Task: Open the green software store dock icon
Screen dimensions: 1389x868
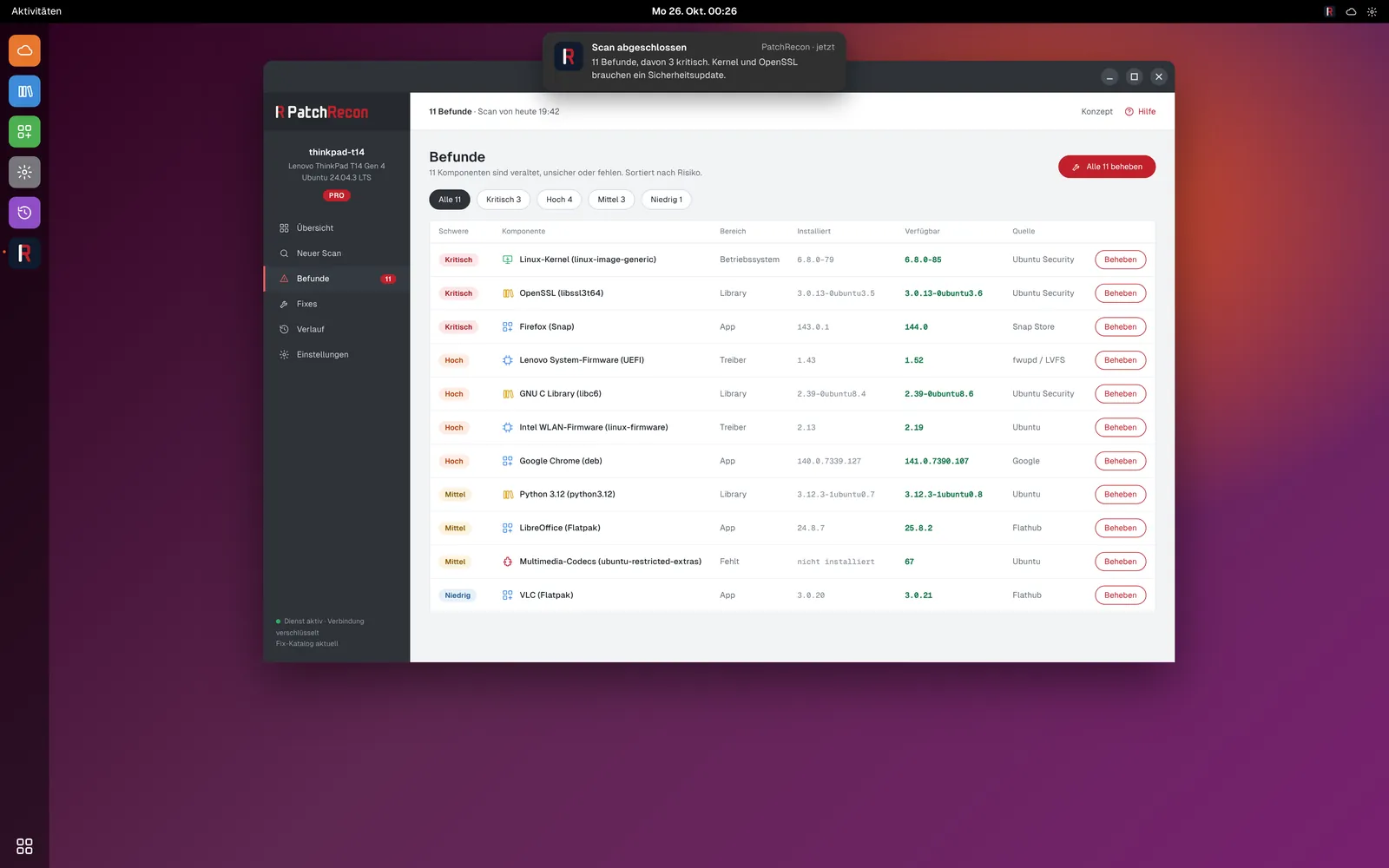Action: [24, 132]
